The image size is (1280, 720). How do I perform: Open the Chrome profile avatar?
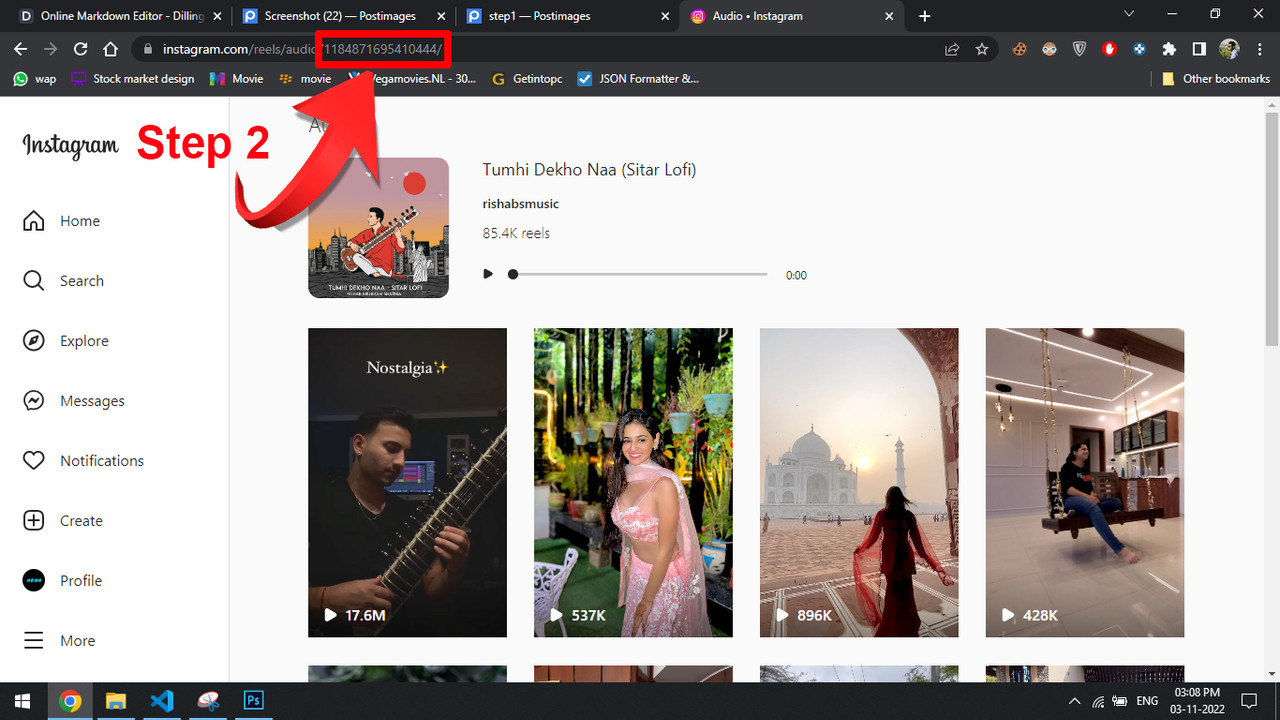pos(1229,49)
